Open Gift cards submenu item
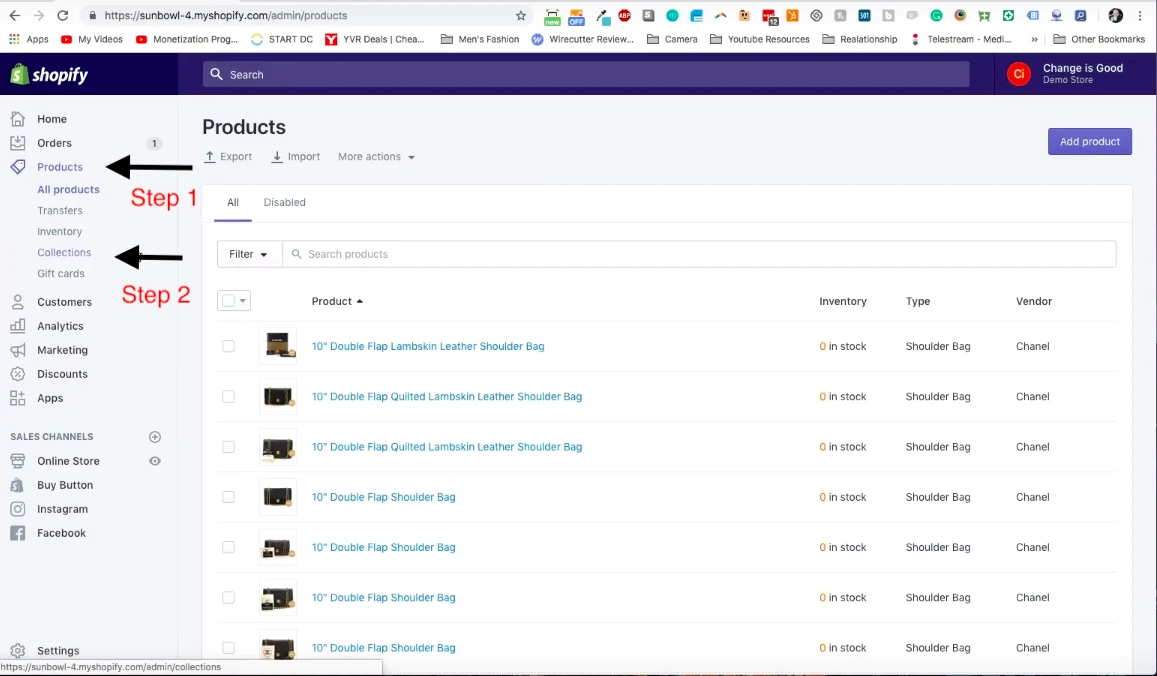The width and height of the screenshot is (1157, 676). [x=61, y=273]
